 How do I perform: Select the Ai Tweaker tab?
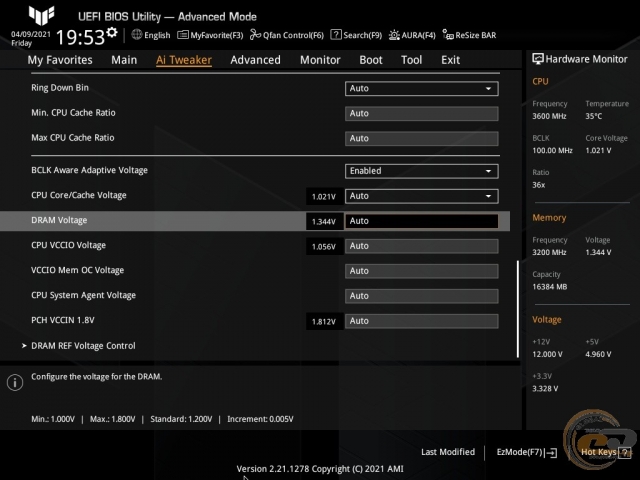pos(184,60)
